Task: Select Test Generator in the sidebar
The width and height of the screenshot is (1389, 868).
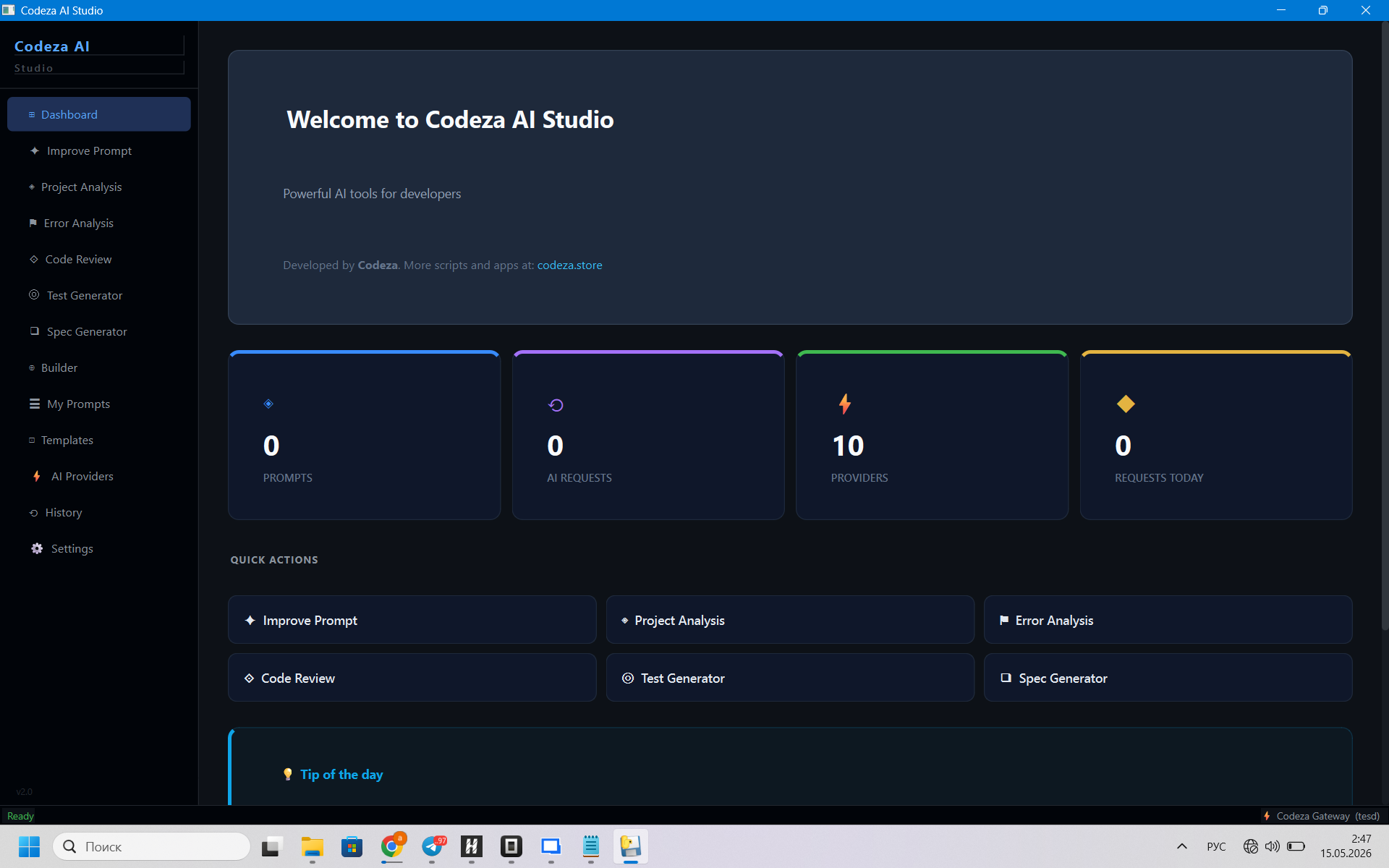Action: [x=99, y=295]
